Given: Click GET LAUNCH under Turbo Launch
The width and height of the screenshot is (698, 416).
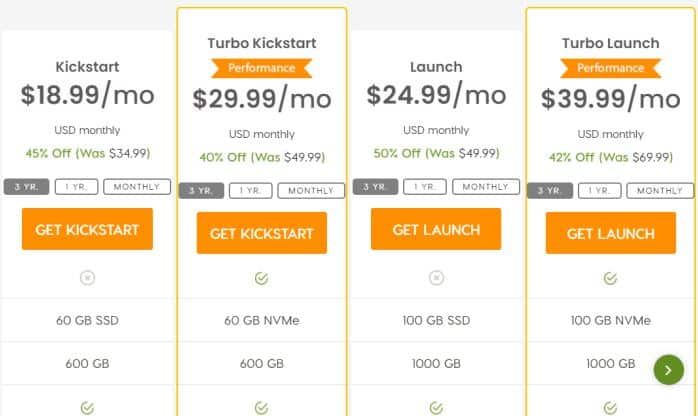Looking at the screenshot, I should (611, 233).
